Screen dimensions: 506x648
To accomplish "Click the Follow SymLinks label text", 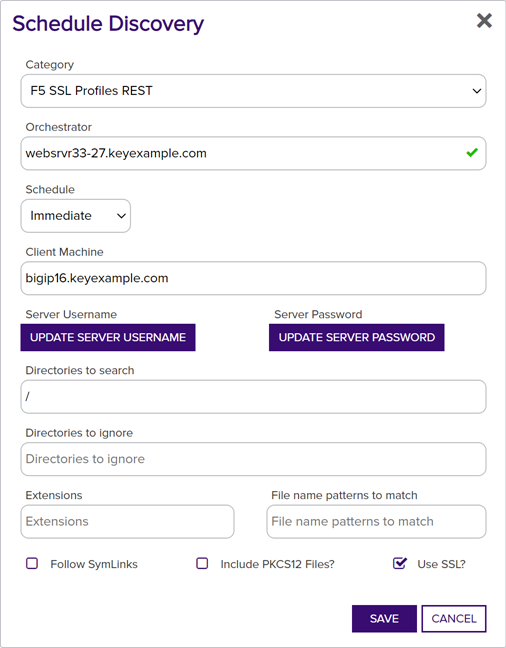I will point(94,565).
